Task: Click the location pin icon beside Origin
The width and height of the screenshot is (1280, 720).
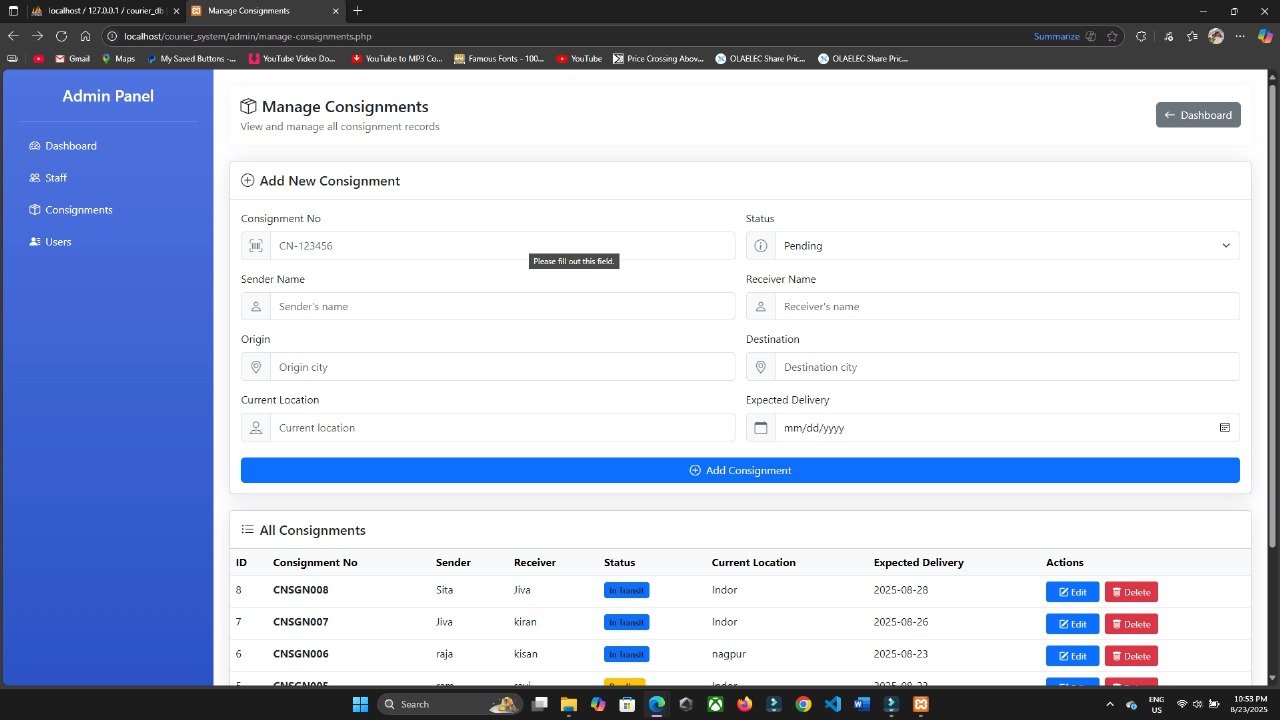Action: 256,367
